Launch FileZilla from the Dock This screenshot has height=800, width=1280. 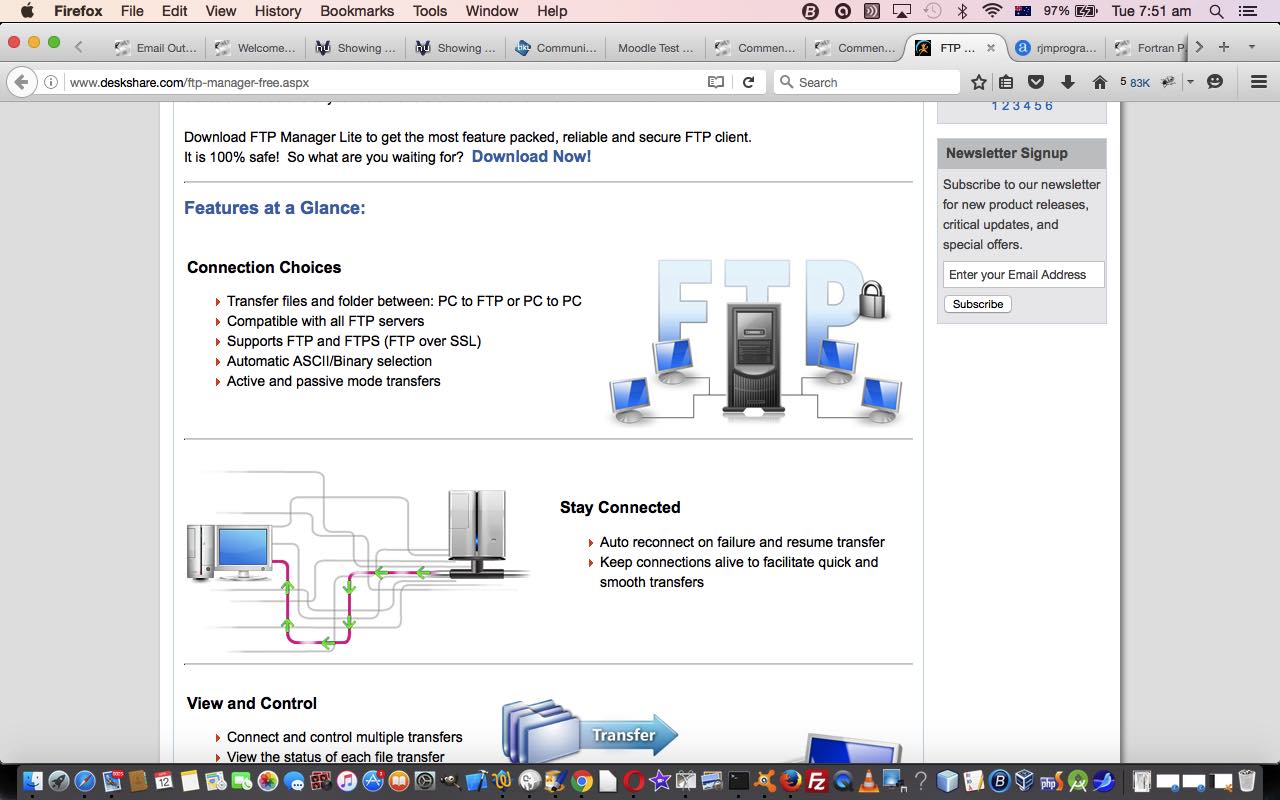click(x=816, y=780)
